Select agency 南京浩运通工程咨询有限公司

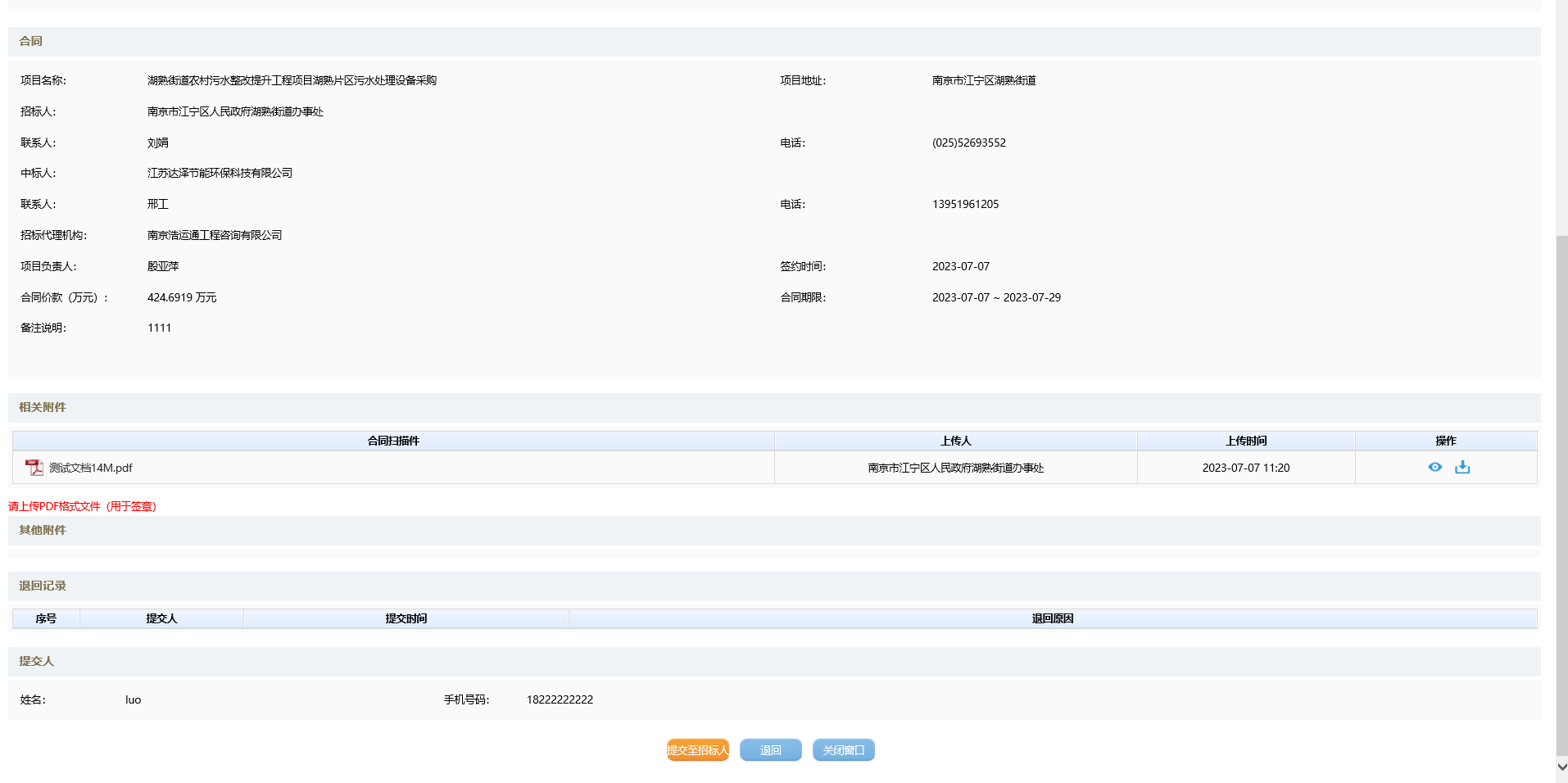point(215,235)
